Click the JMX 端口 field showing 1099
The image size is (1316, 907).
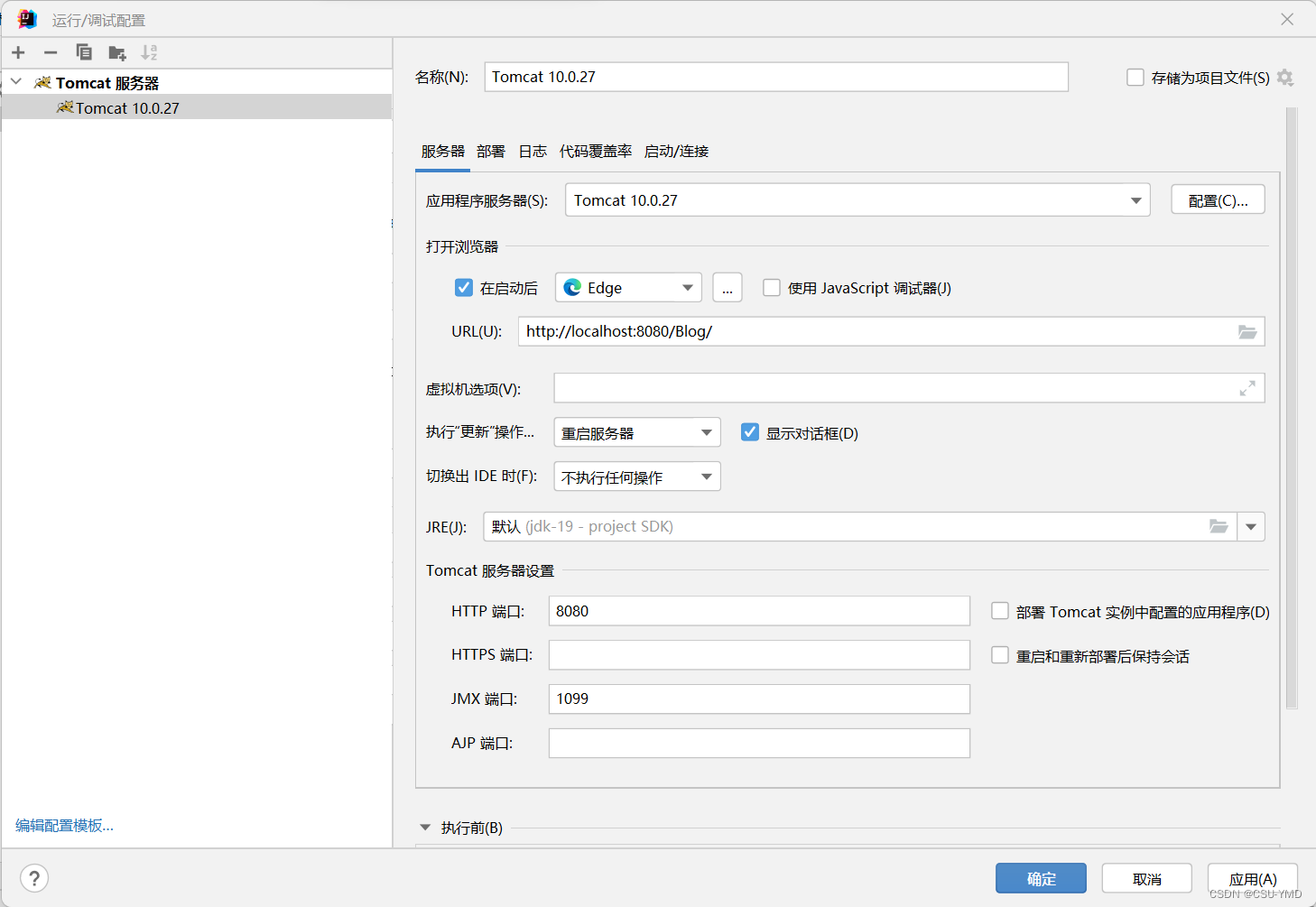759,699
